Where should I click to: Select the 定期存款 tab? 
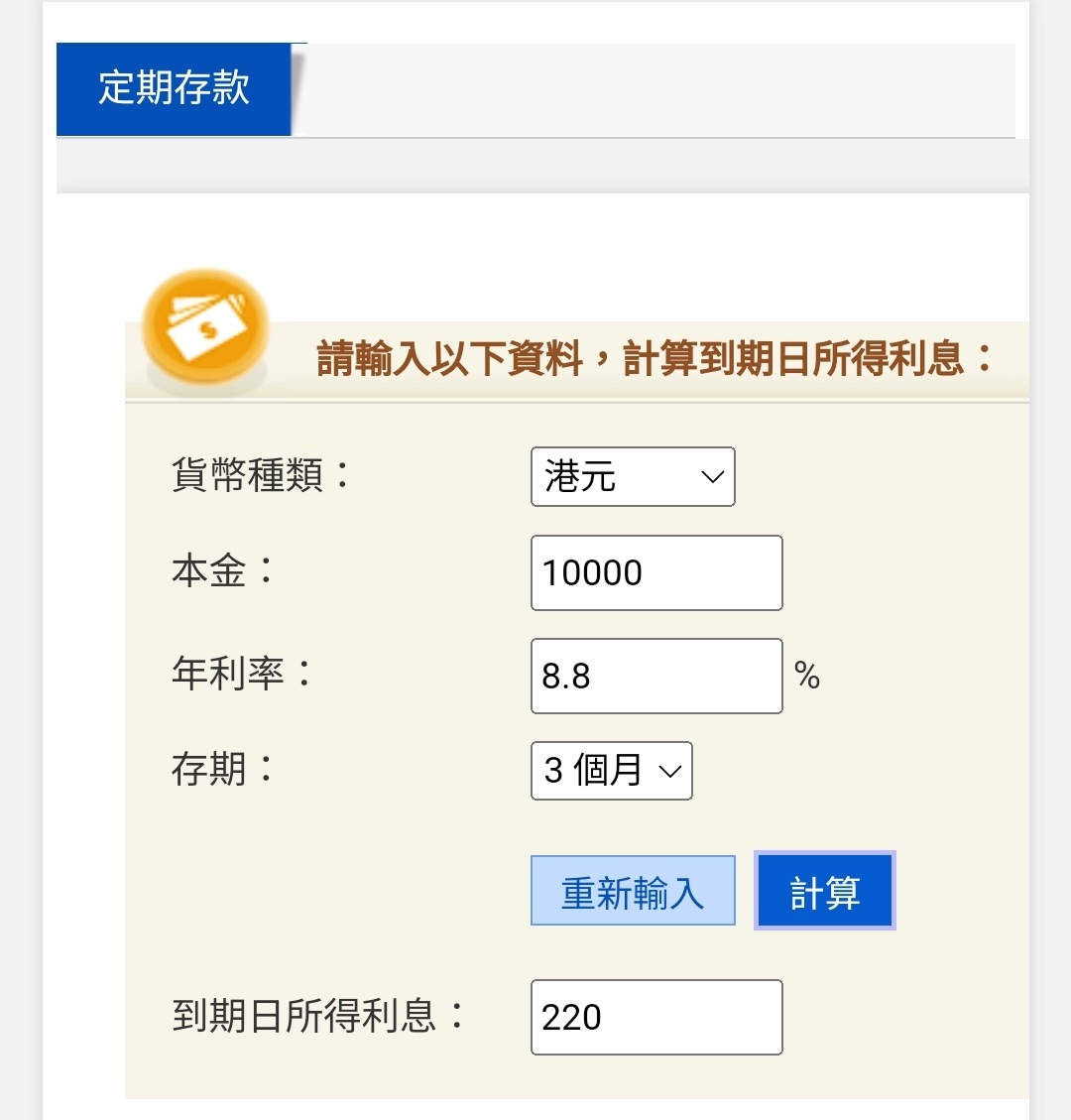174,88
